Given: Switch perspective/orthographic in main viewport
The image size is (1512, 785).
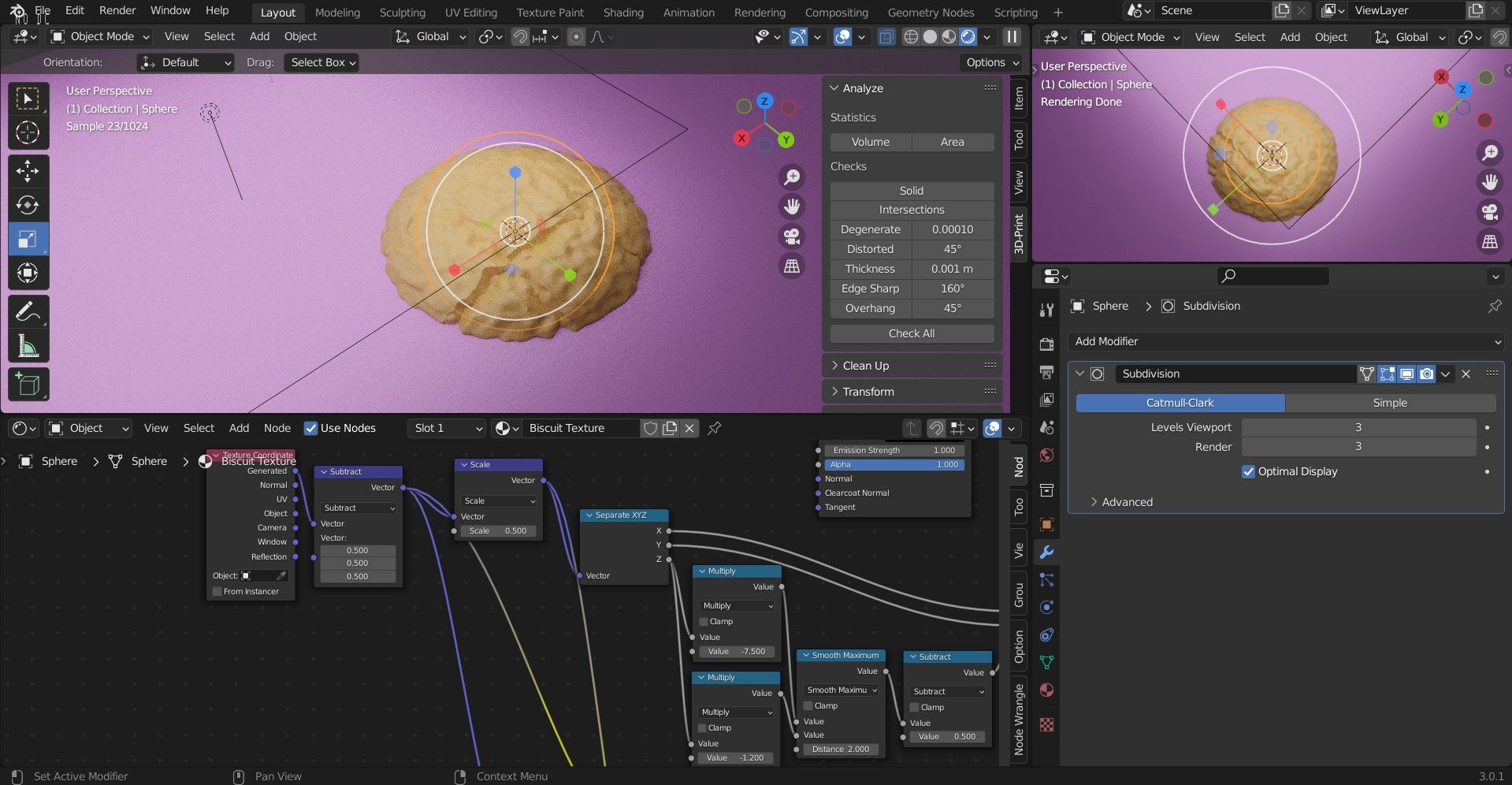Looking at the screenshot, I should coord(792,266).
